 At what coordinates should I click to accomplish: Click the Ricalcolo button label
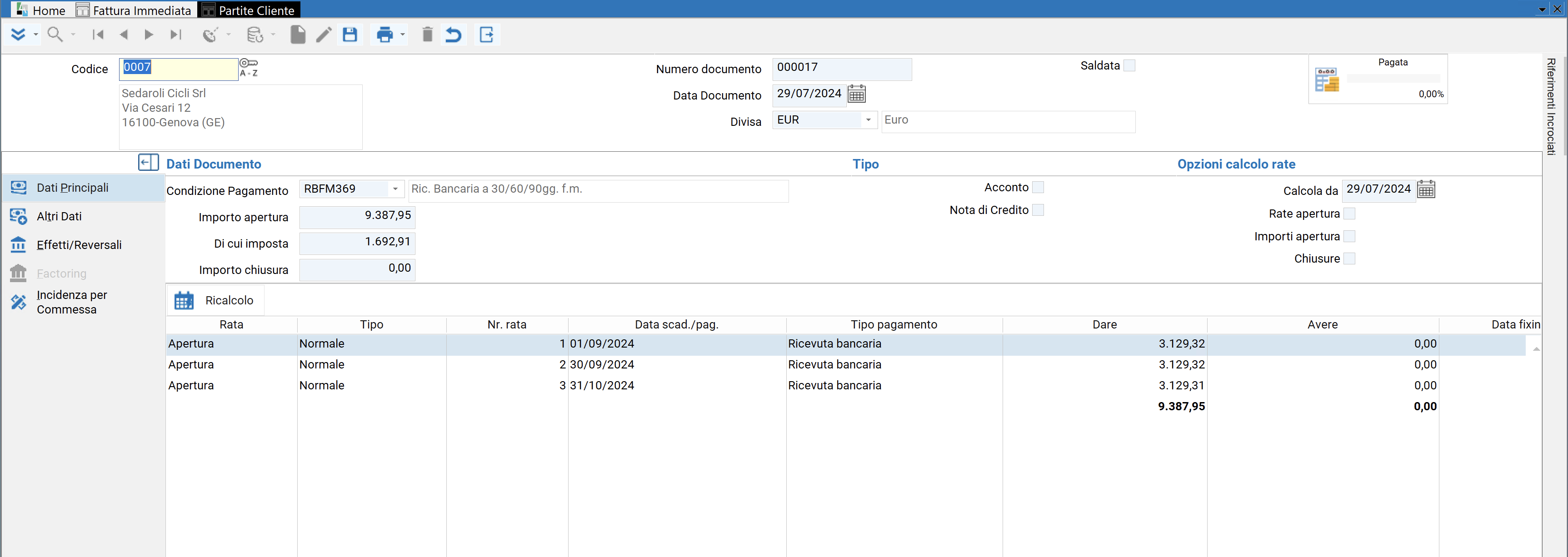coord(229,300)
